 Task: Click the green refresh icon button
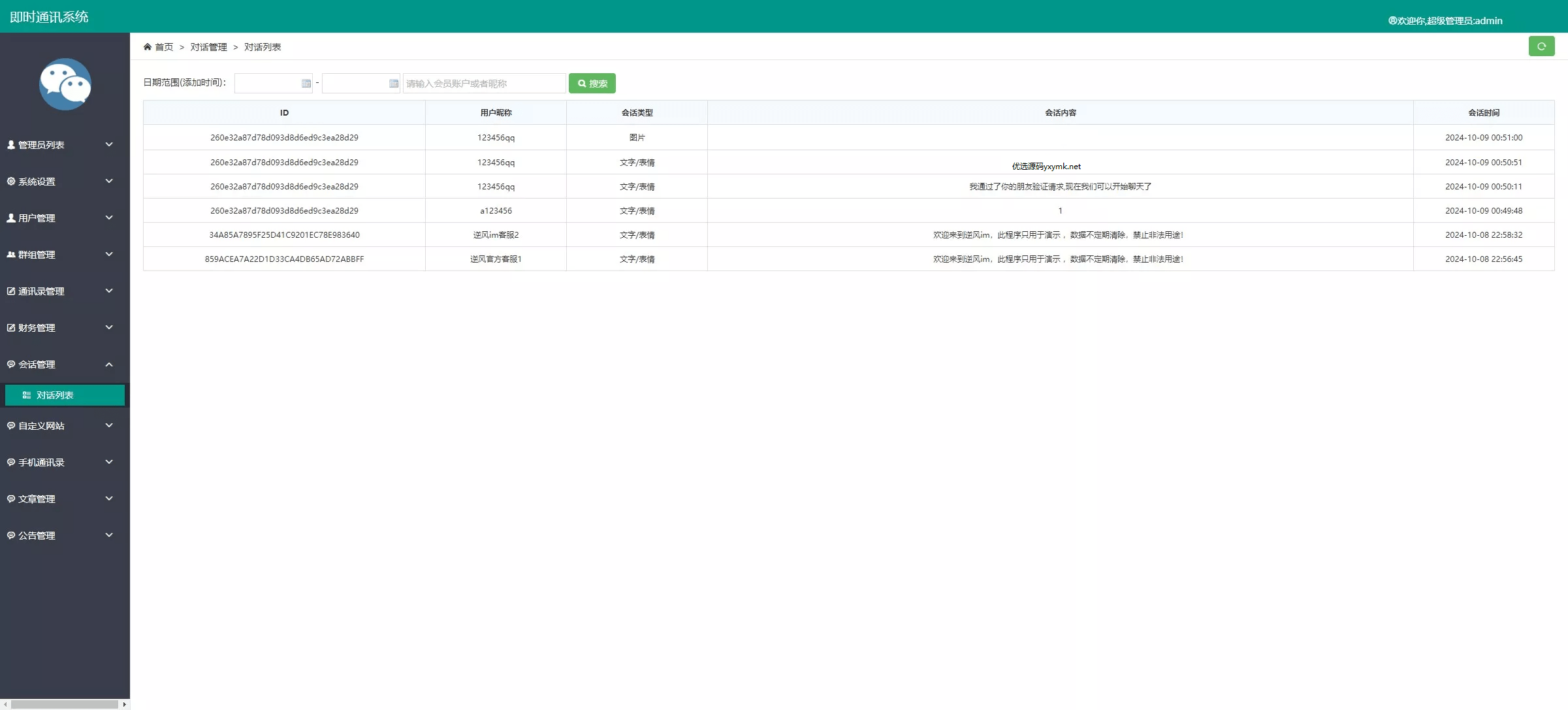coord(1541,46)
